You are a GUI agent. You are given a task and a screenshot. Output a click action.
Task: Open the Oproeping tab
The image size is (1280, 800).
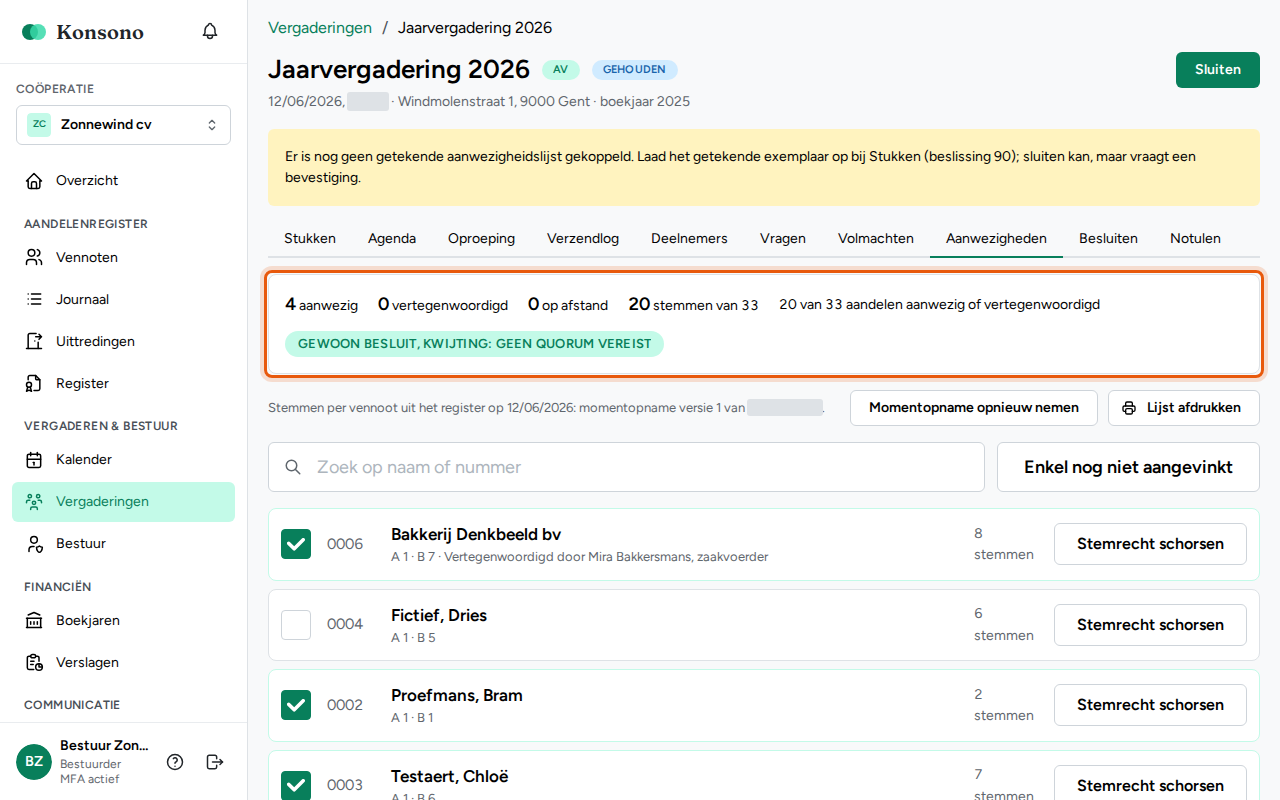click(481, 239)
